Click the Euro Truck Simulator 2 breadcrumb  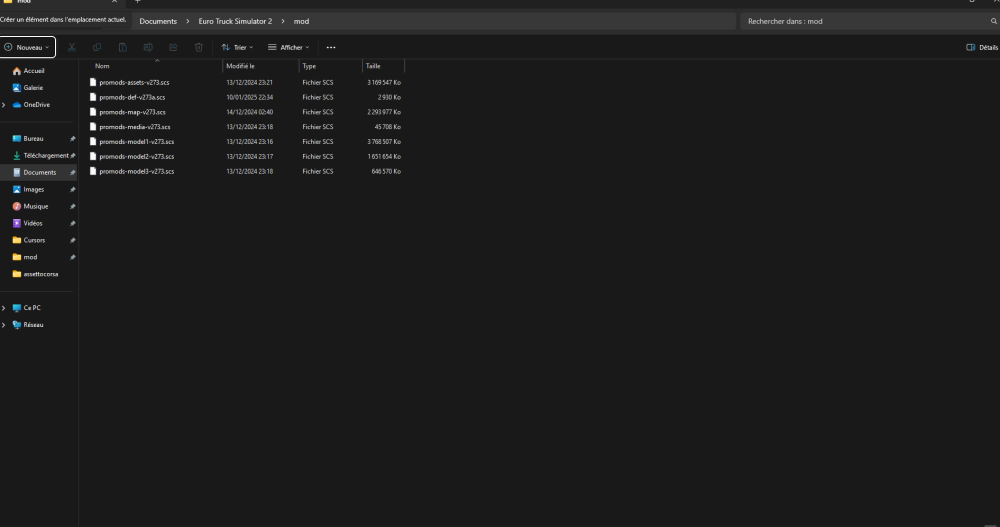[x=235, y=21]
